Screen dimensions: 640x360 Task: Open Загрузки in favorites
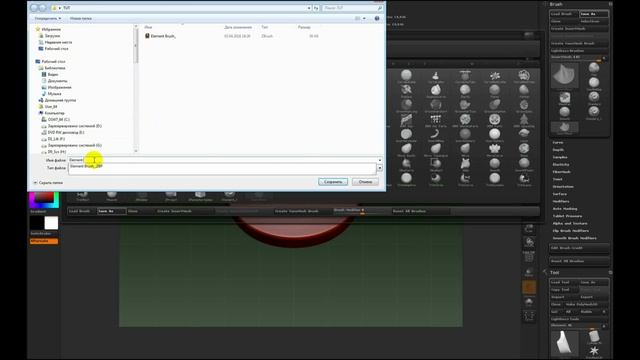[52, 36]
